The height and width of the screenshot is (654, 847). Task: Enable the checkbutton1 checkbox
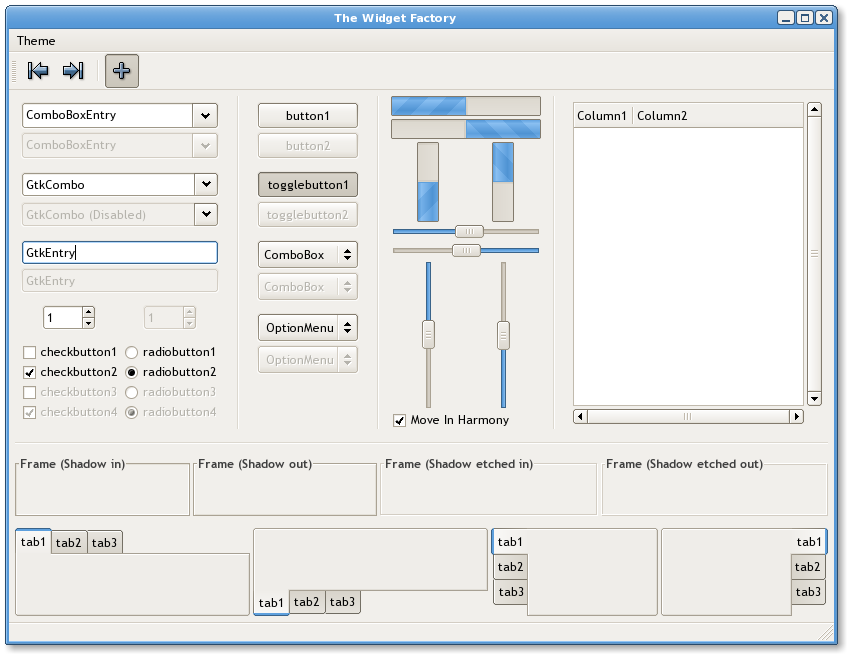pos(28,352)
